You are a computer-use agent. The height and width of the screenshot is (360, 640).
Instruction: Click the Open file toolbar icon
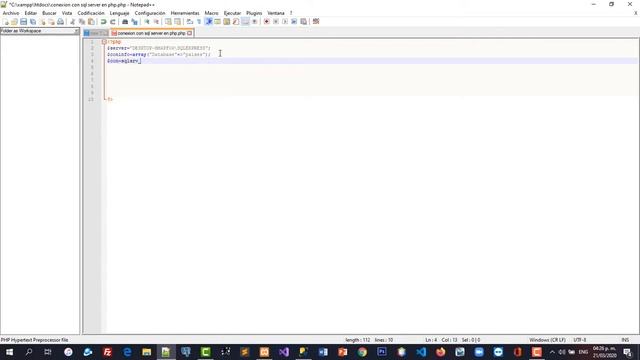click(14, 22)
